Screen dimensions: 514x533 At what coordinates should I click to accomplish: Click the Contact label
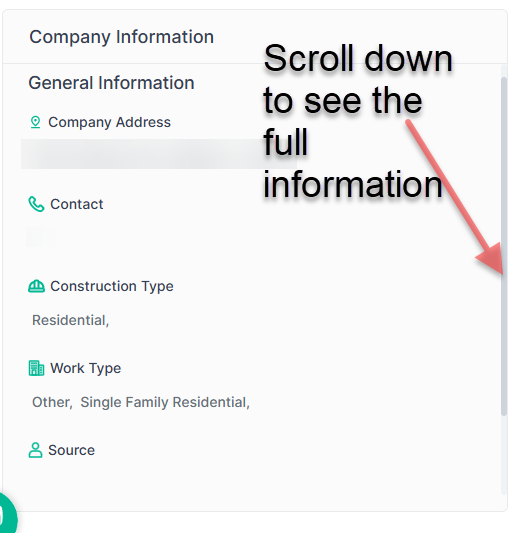point(76,204)
